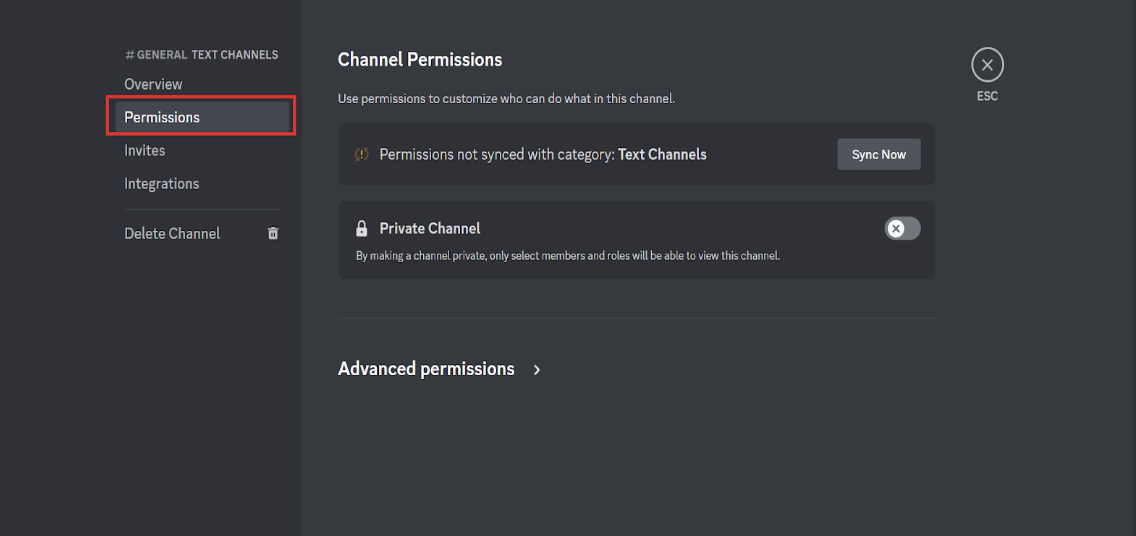1136x536 pixels.
Task: Expand the Advanced permissions section
Action: coord(426,369)
